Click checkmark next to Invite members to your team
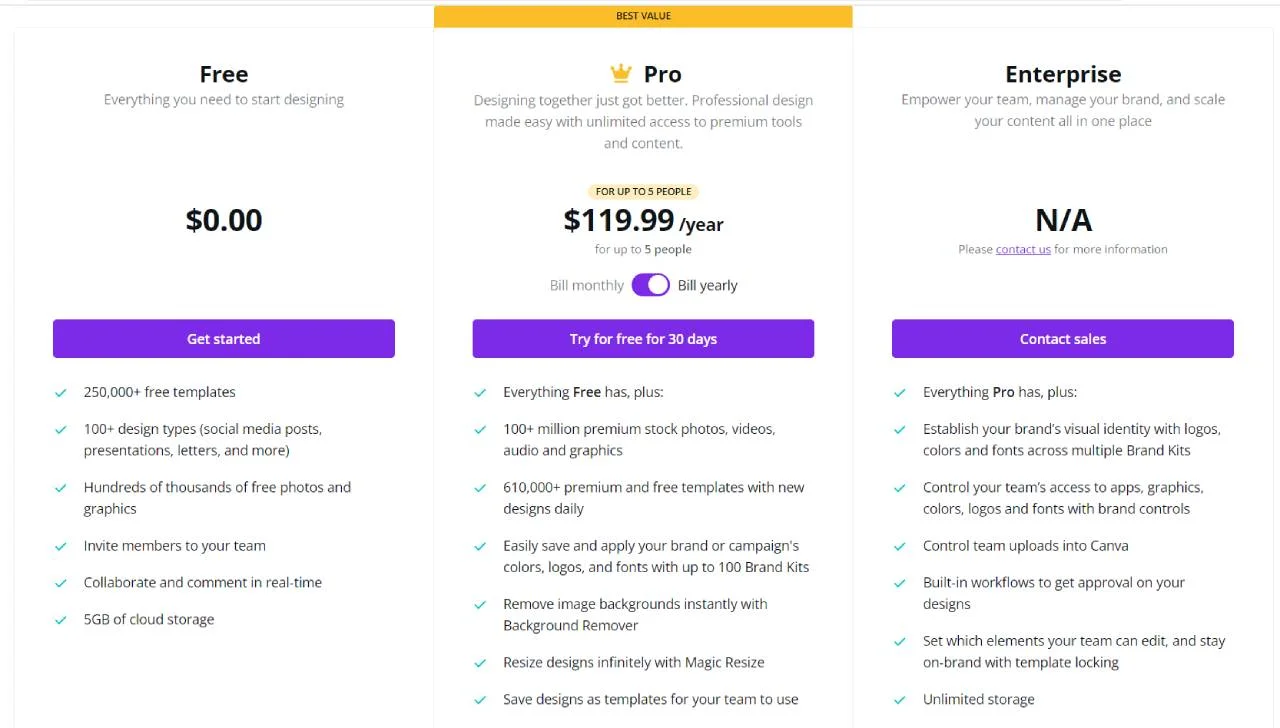Image resolution: width=1280 pixels, height=728 pixels. [61, 546]
